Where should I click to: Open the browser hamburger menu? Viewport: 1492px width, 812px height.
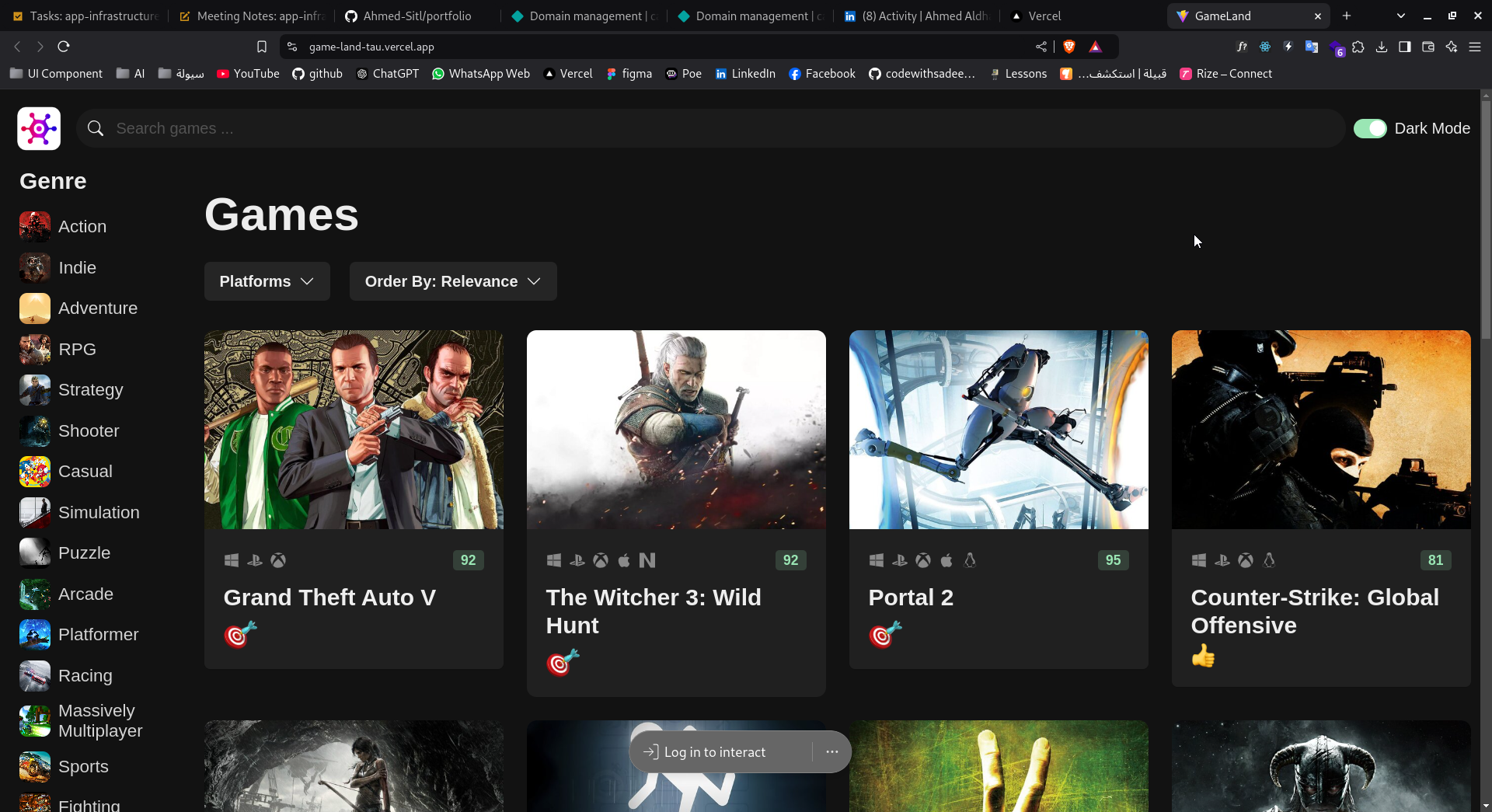pyautogui.click(x=1475, y=47)
